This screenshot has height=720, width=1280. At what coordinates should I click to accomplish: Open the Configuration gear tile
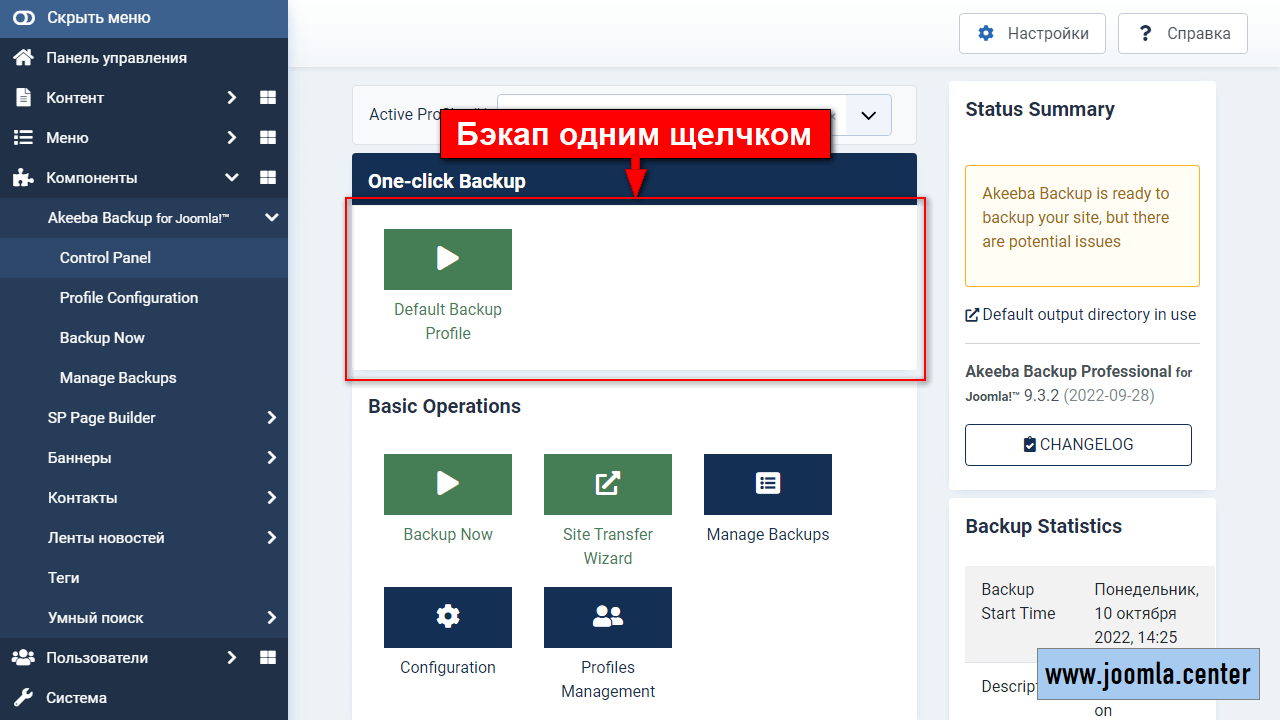[x=447, y=617]
